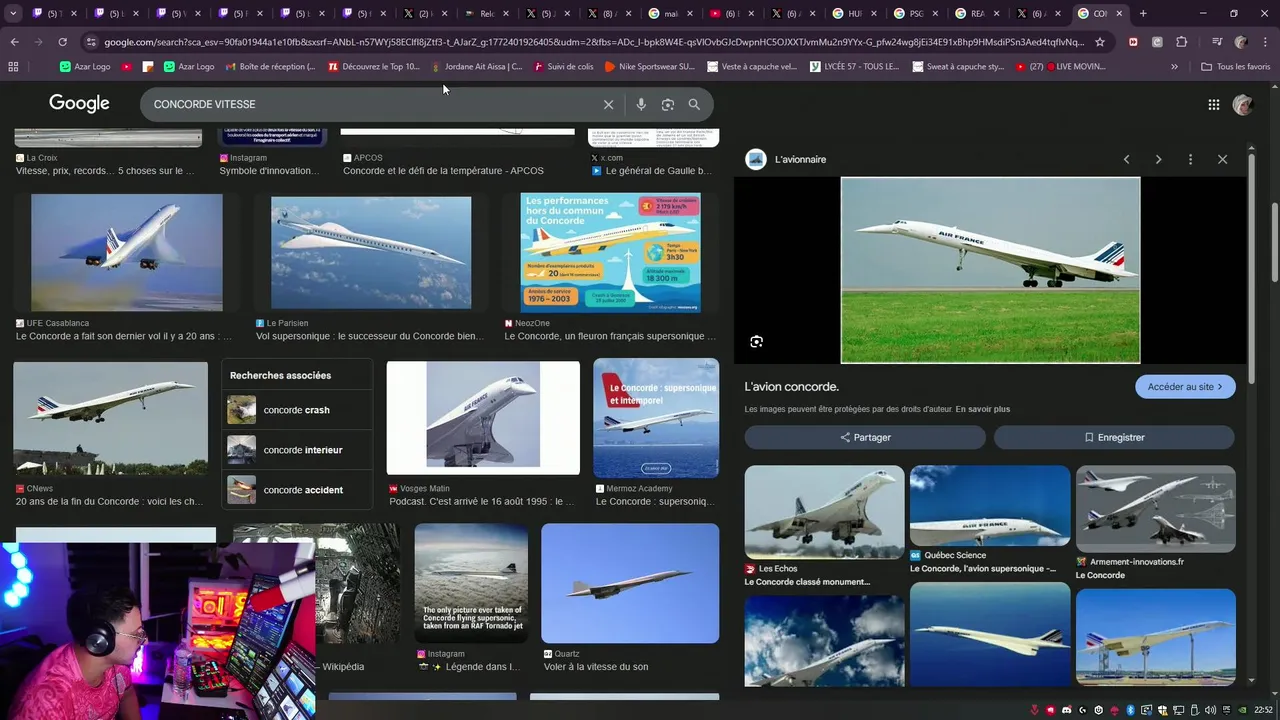Click the Partager button
The image size is (1280, 720).
click(865, 437)
